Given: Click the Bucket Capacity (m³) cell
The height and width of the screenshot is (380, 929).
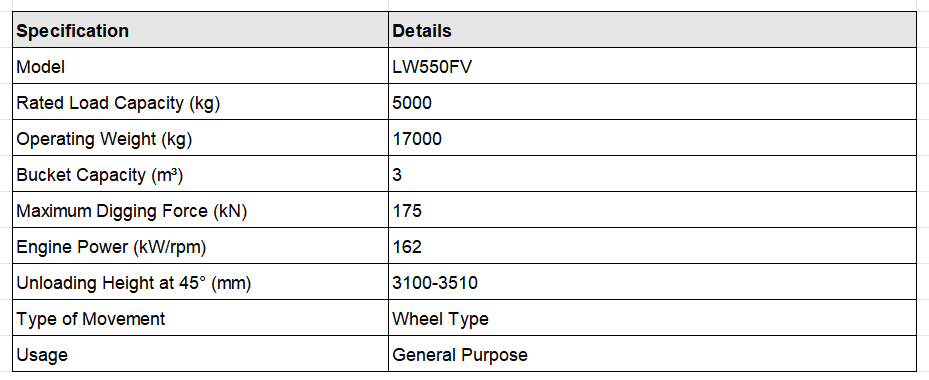Looking at the screenshot, I should [x=200, y=174].
